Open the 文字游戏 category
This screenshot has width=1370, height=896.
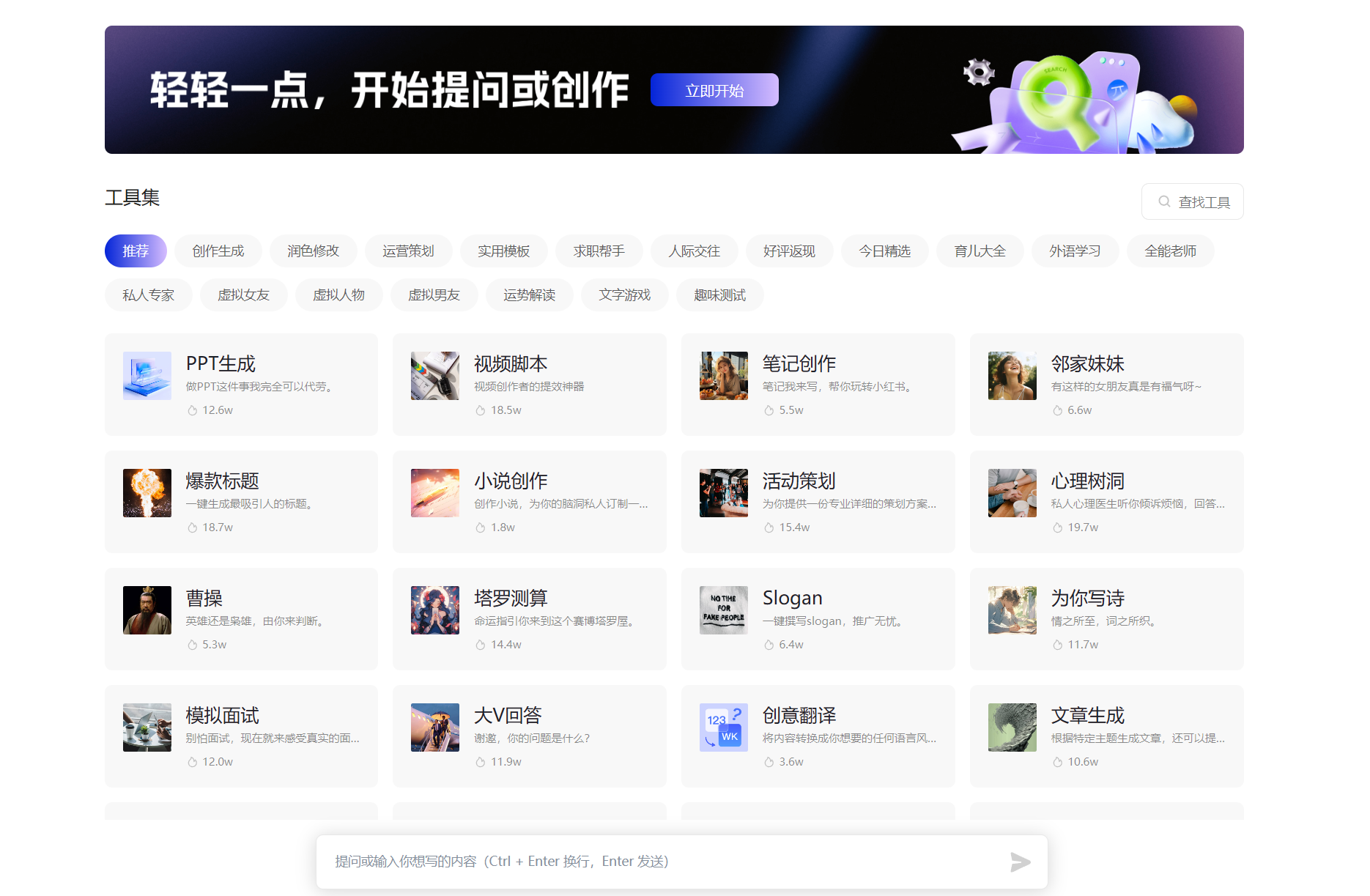point(625,295)
